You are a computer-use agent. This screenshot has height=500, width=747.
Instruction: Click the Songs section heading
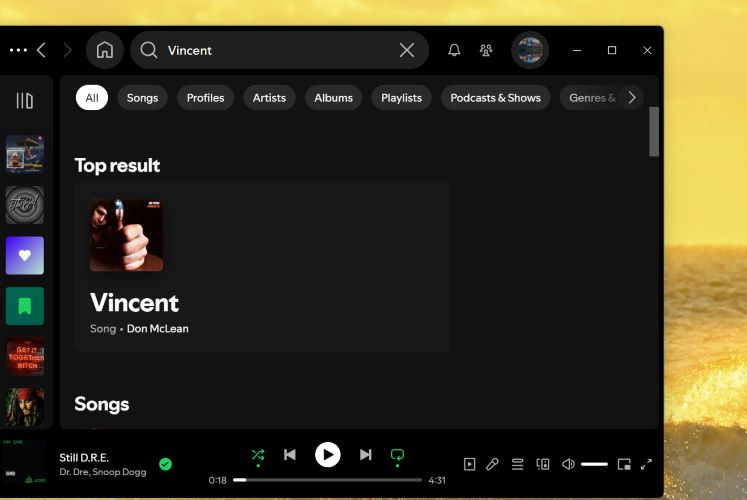point(101,404)
